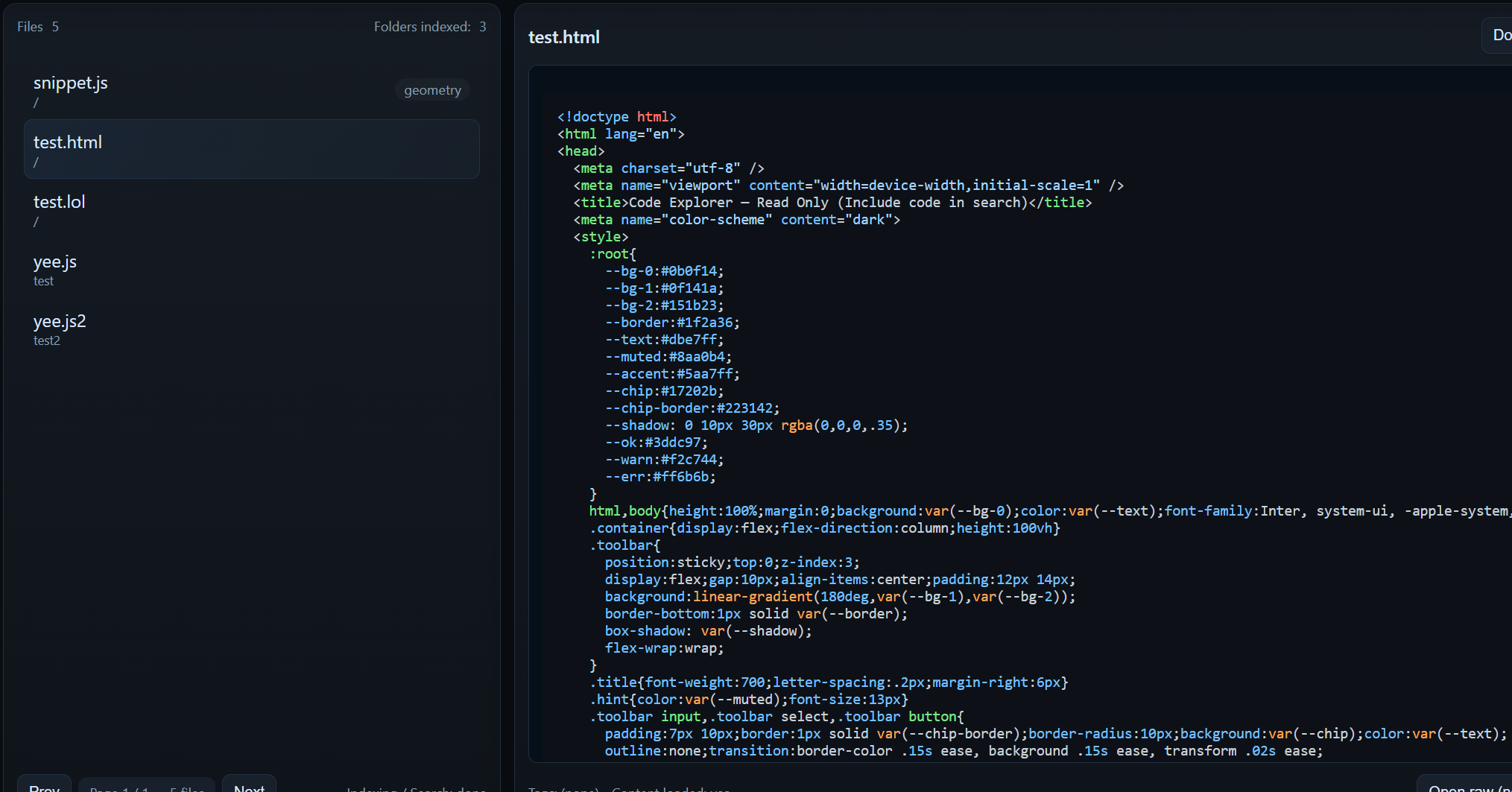Click the test.html heading above the code

pos(563,37)
